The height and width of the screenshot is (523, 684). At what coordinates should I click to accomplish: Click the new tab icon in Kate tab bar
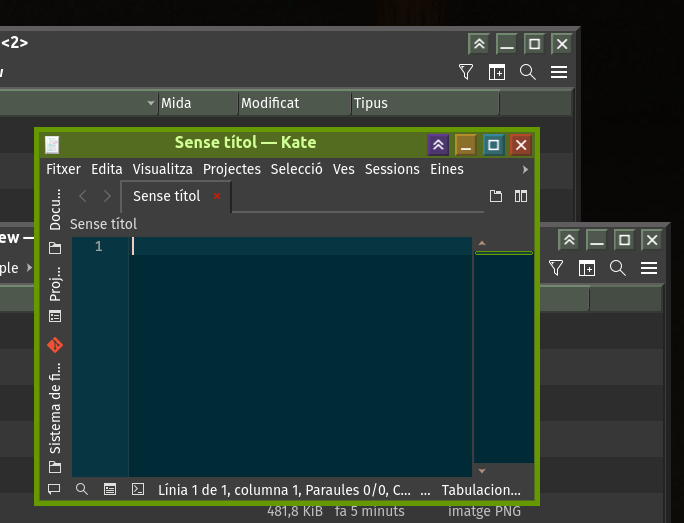point(496,196)
